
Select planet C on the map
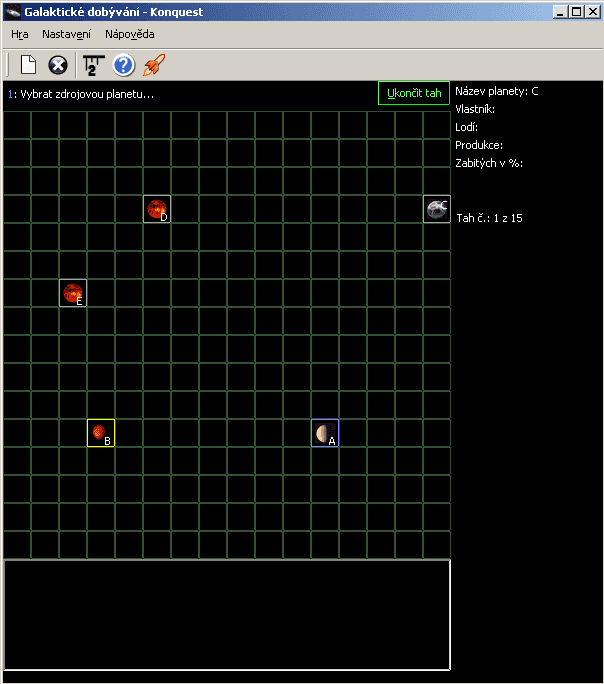click(x=437, y=209)
